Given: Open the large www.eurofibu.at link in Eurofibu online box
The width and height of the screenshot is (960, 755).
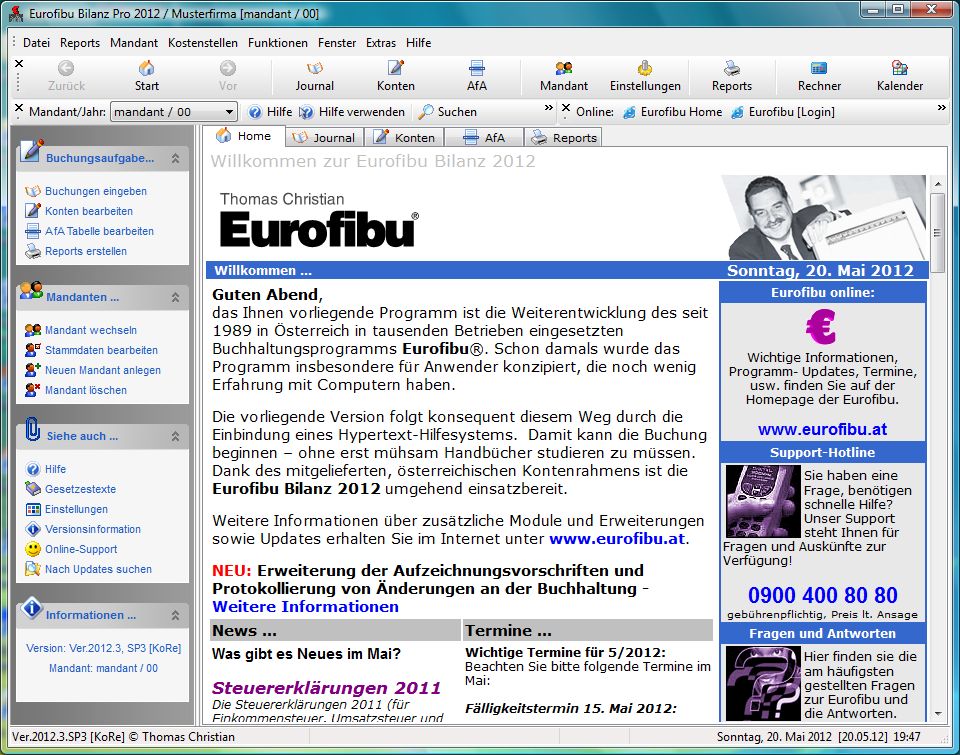Looking at the screenshot, I should pyautogui.click(x=822, y=429).
